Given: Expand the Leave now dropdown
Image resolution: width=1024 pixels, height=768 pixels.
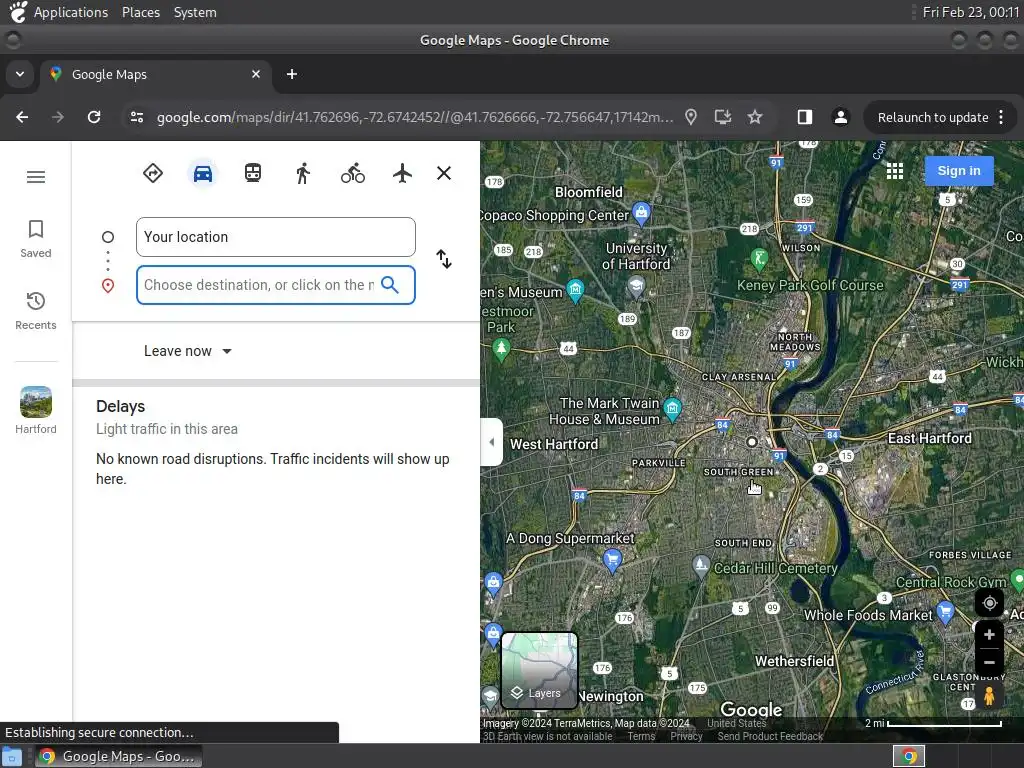Looking at the screenshot, I should pos(188,351).
